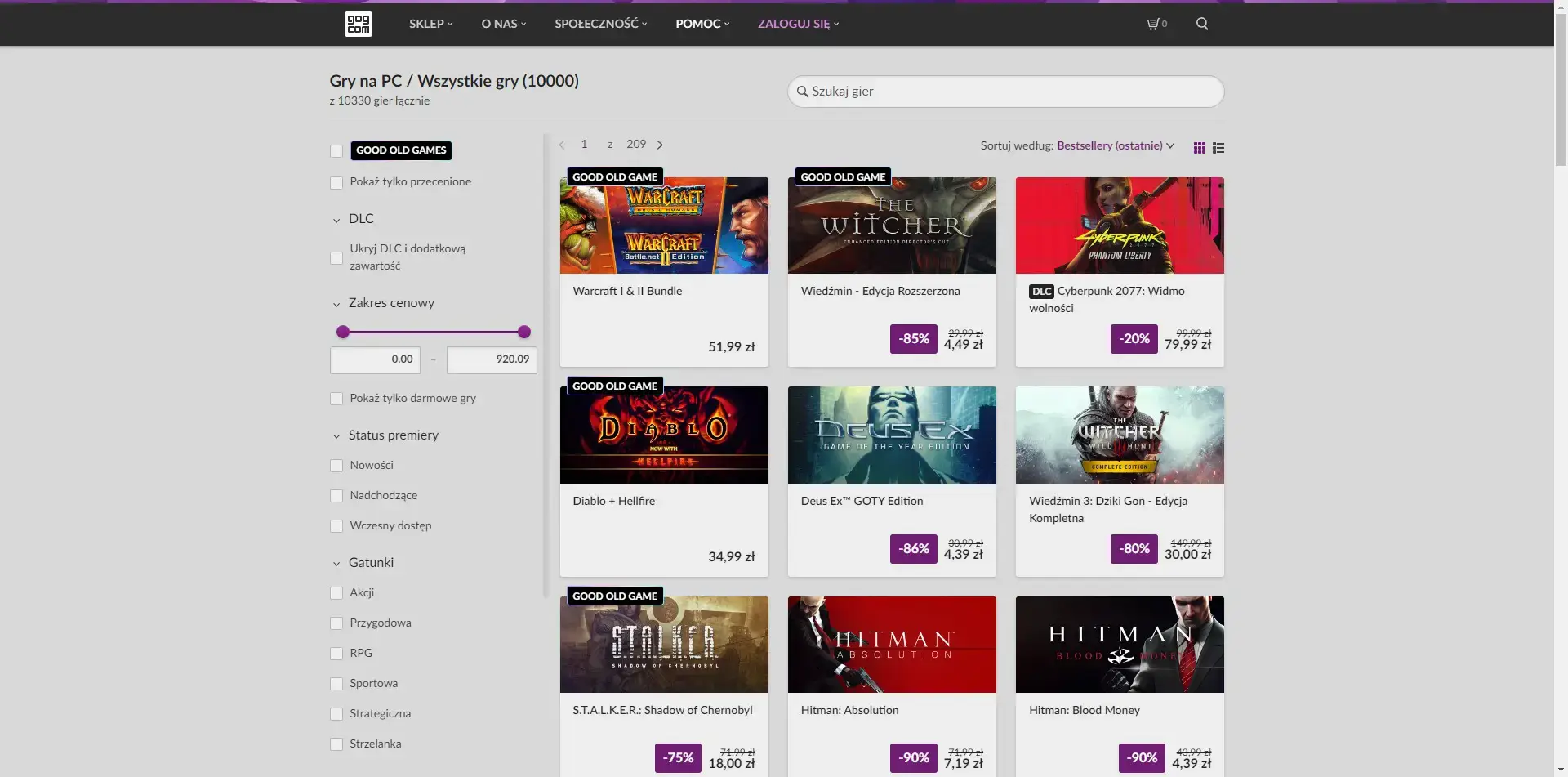Click the -20% discount badge on Cyberpunk

pyautogui.click(x=1134, y=338)
